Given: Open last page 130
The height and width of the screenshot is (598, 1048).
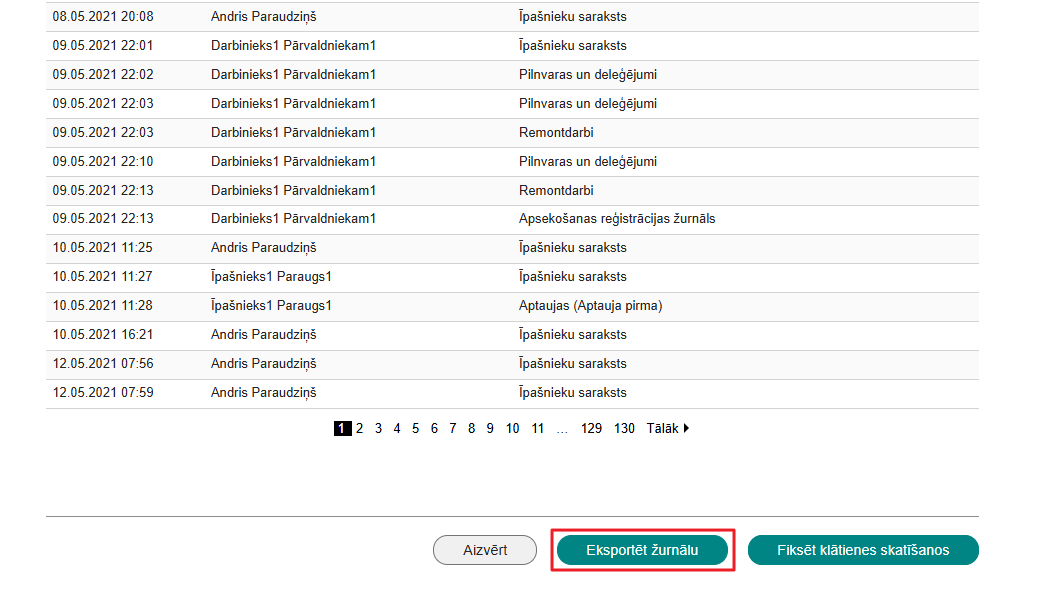Looking at the screenshot, I should [624, 428].
